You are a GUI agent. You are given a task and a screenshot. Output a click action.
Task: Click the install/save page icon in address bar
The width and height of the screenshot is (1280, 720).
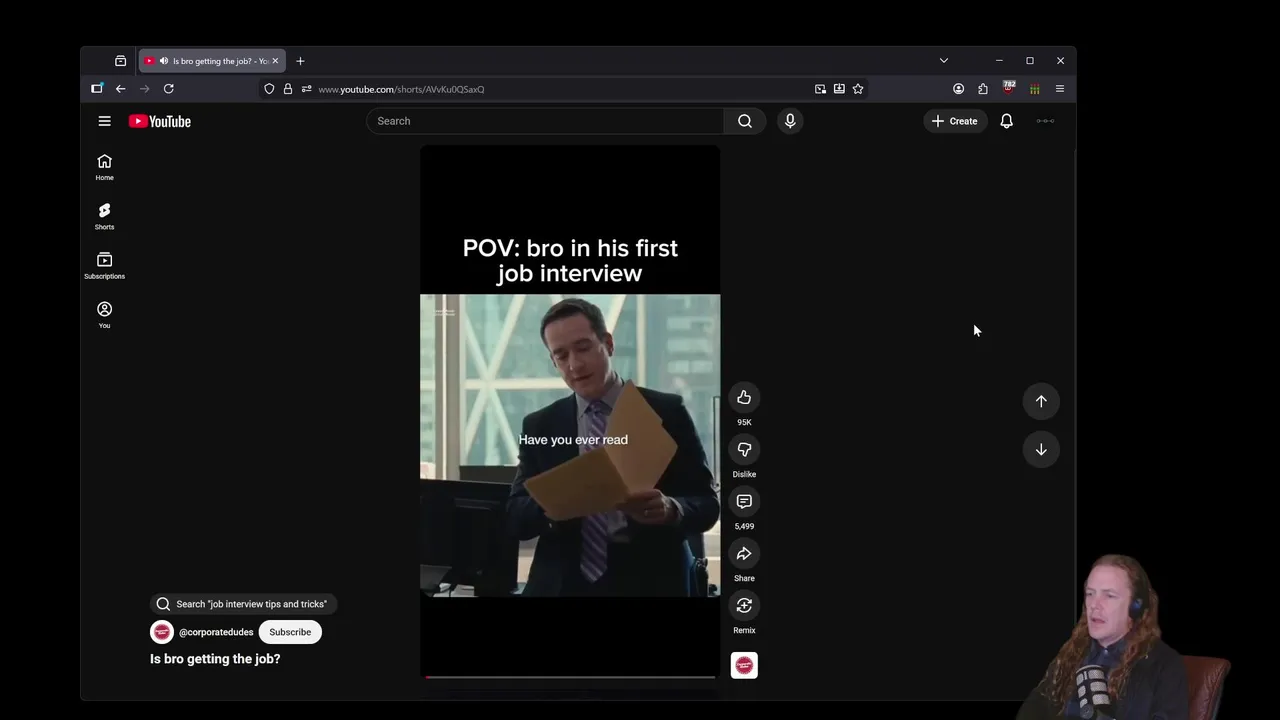click(839, 89)
